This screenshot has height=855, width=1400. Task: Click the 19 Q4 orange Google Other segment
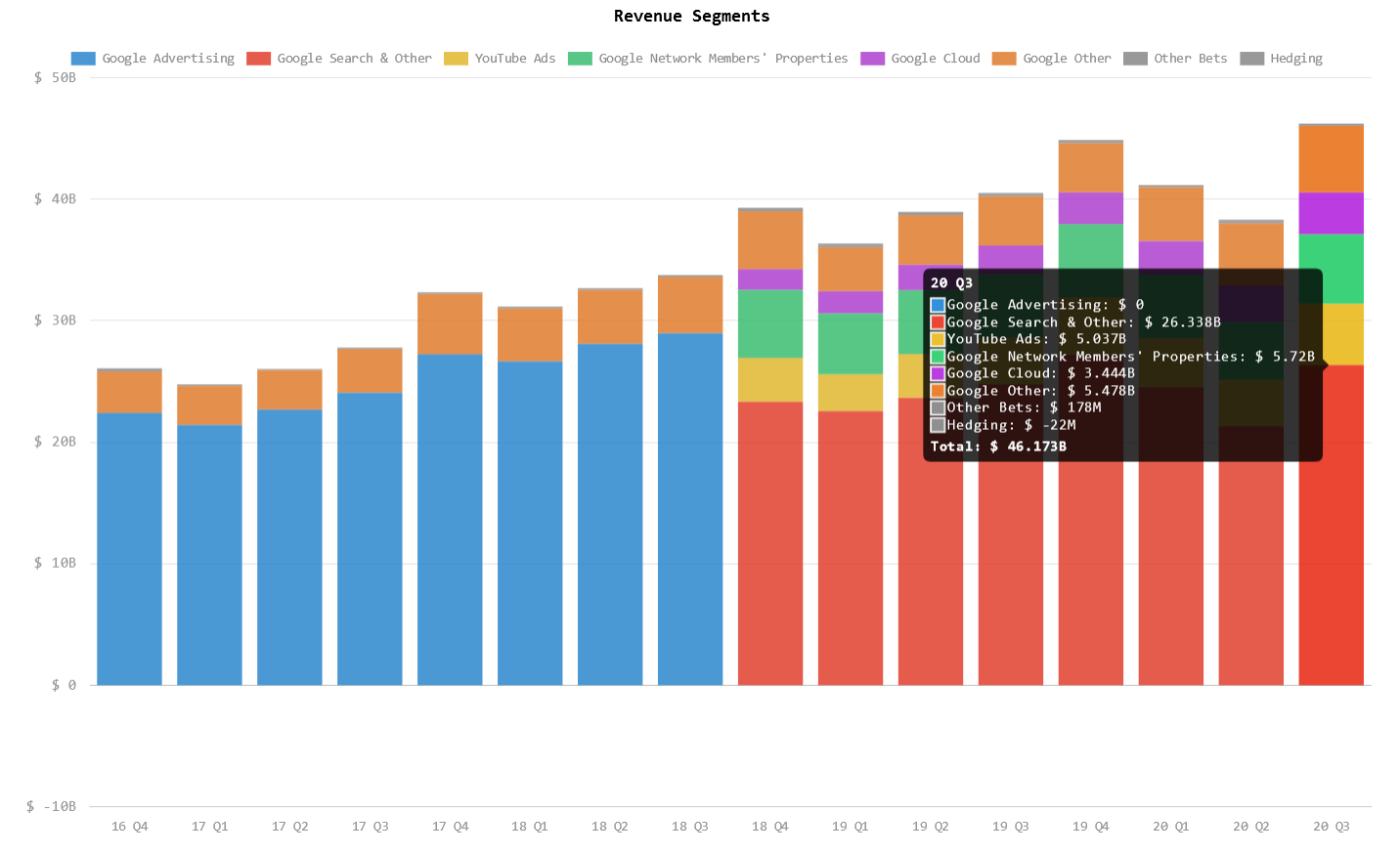[1091, 168]
